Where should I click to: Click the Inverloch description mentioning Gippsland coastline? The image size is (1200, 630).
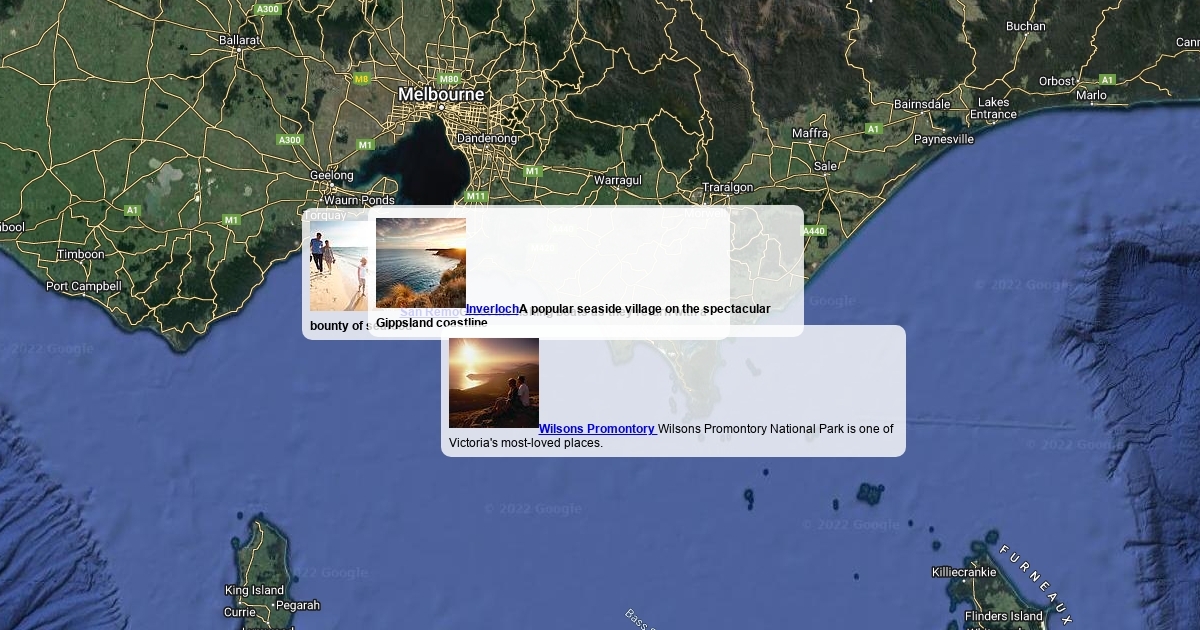(x=573, y=316)
